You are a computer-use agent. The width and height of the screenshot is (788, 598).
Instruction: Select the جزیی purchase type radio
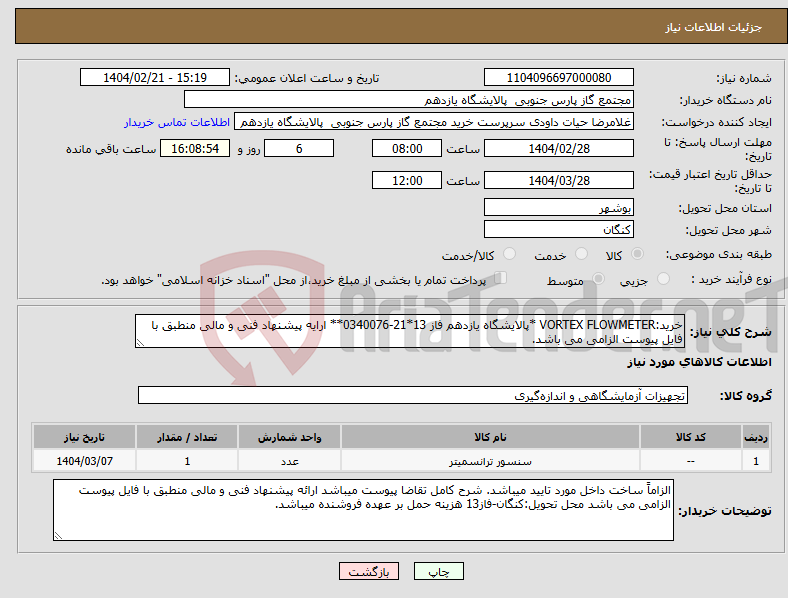[x=663, y=279]
